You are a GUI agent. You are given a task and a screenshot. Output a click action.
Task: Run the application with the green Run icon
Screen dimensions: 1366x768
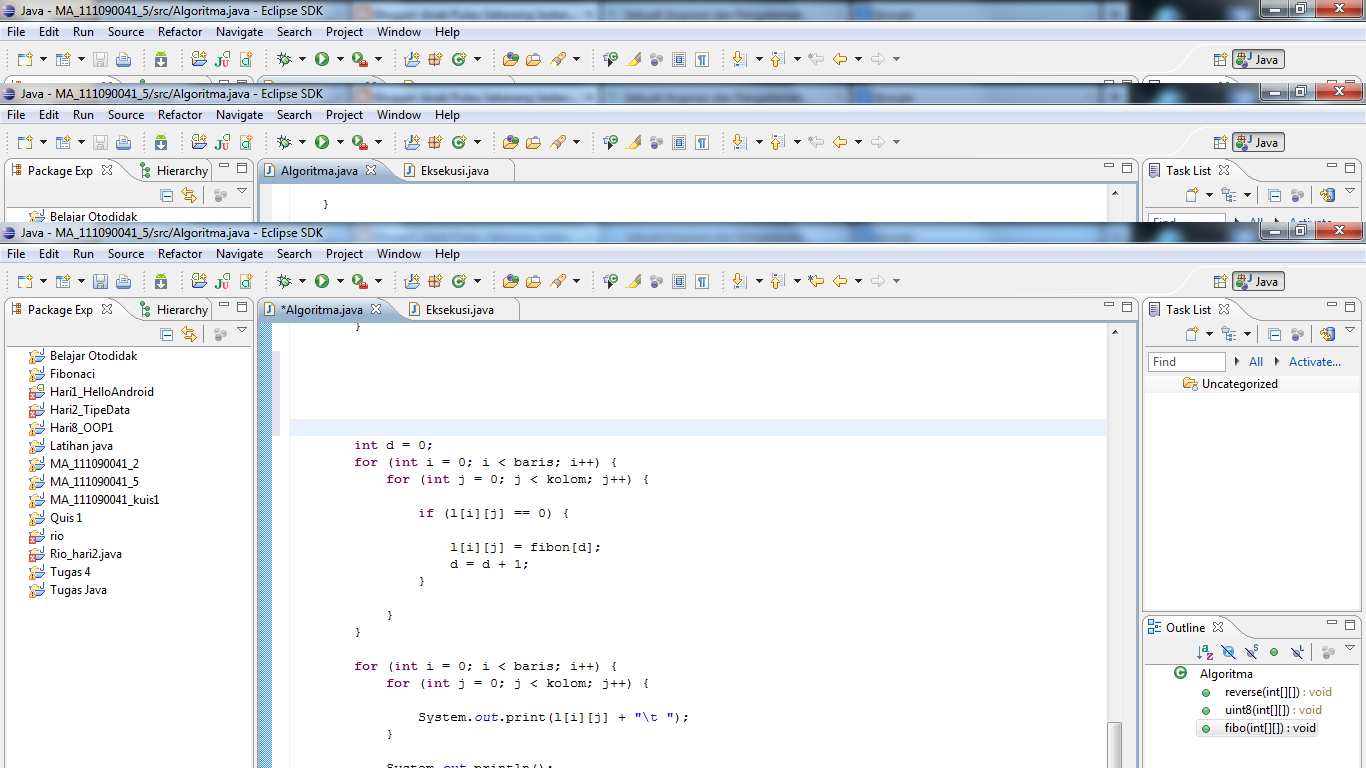(322, 281)
